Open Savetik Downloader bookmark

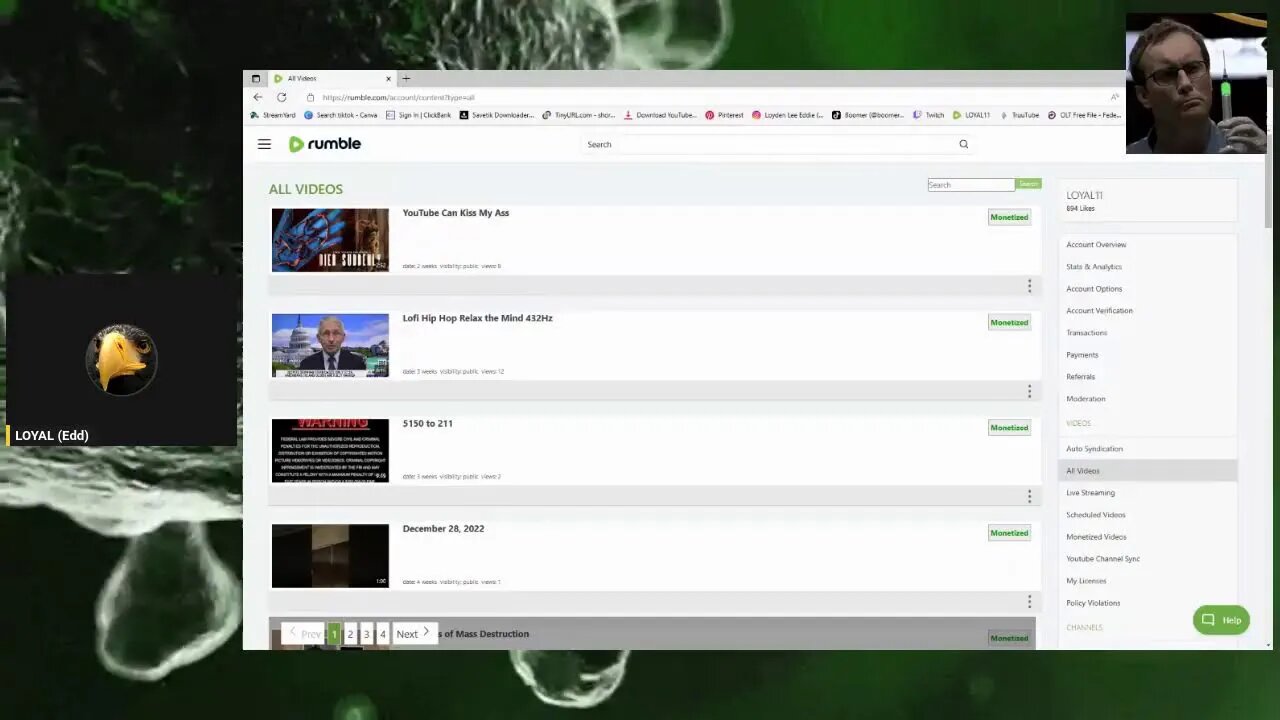497,115
